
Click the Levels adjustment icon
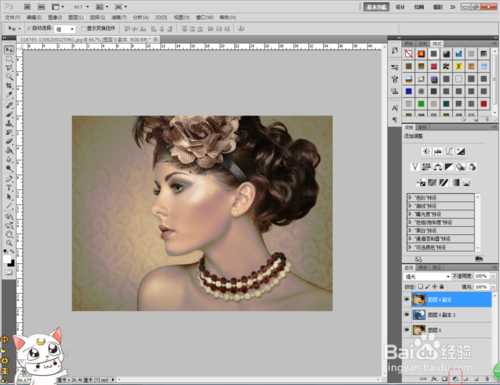(438, 152)
